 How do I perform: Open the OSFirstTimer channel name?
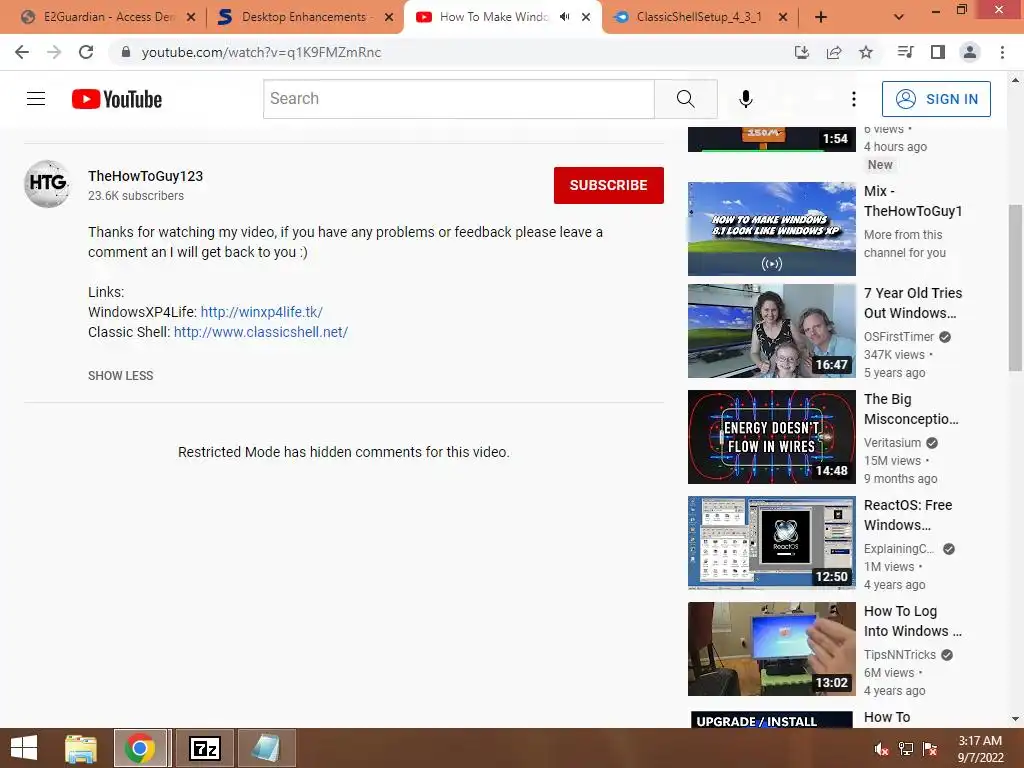point(899,337)
